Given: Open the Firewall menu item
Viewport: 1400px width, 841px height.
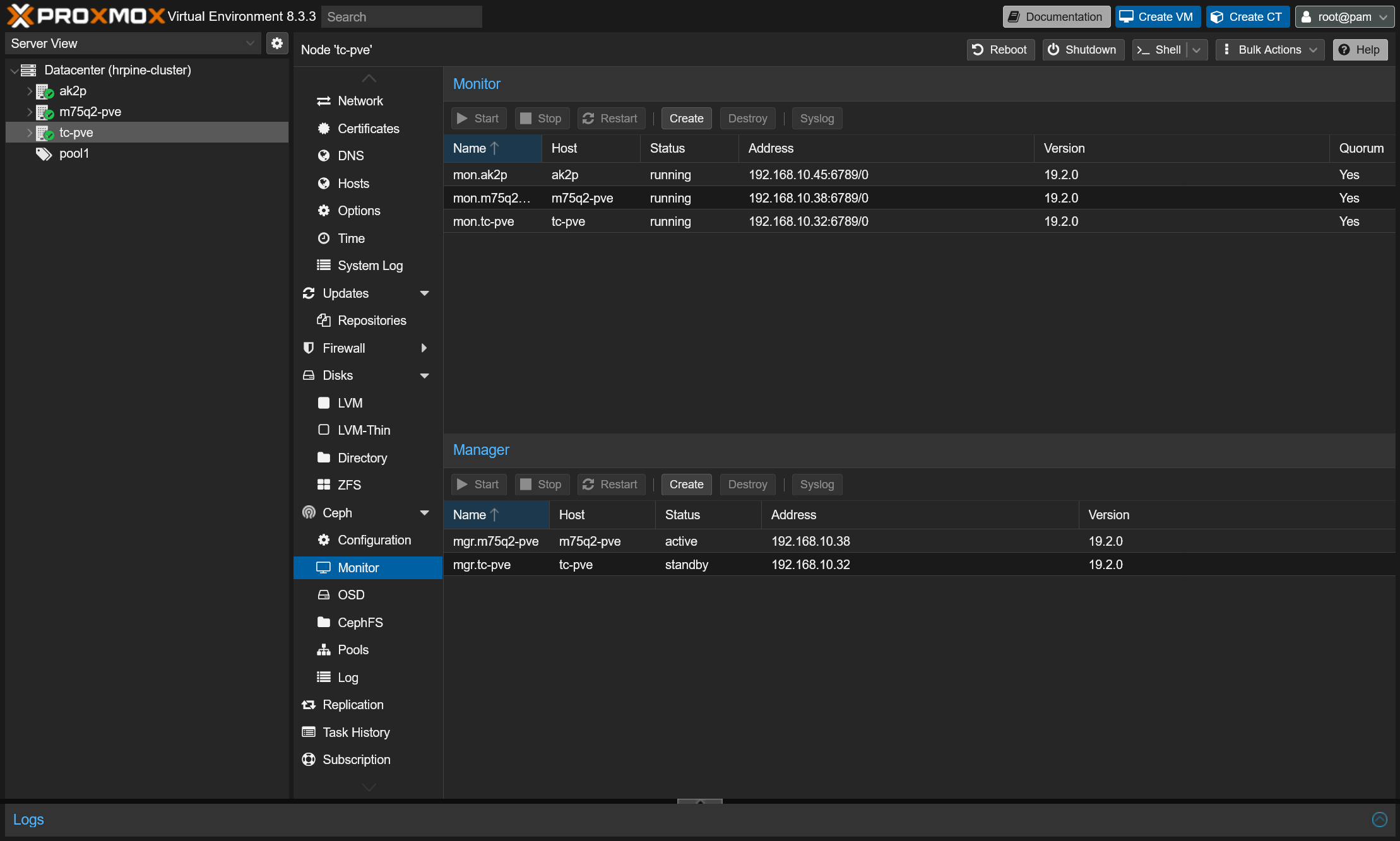Looking at the screenshot, I should click(x=368, y=348).
